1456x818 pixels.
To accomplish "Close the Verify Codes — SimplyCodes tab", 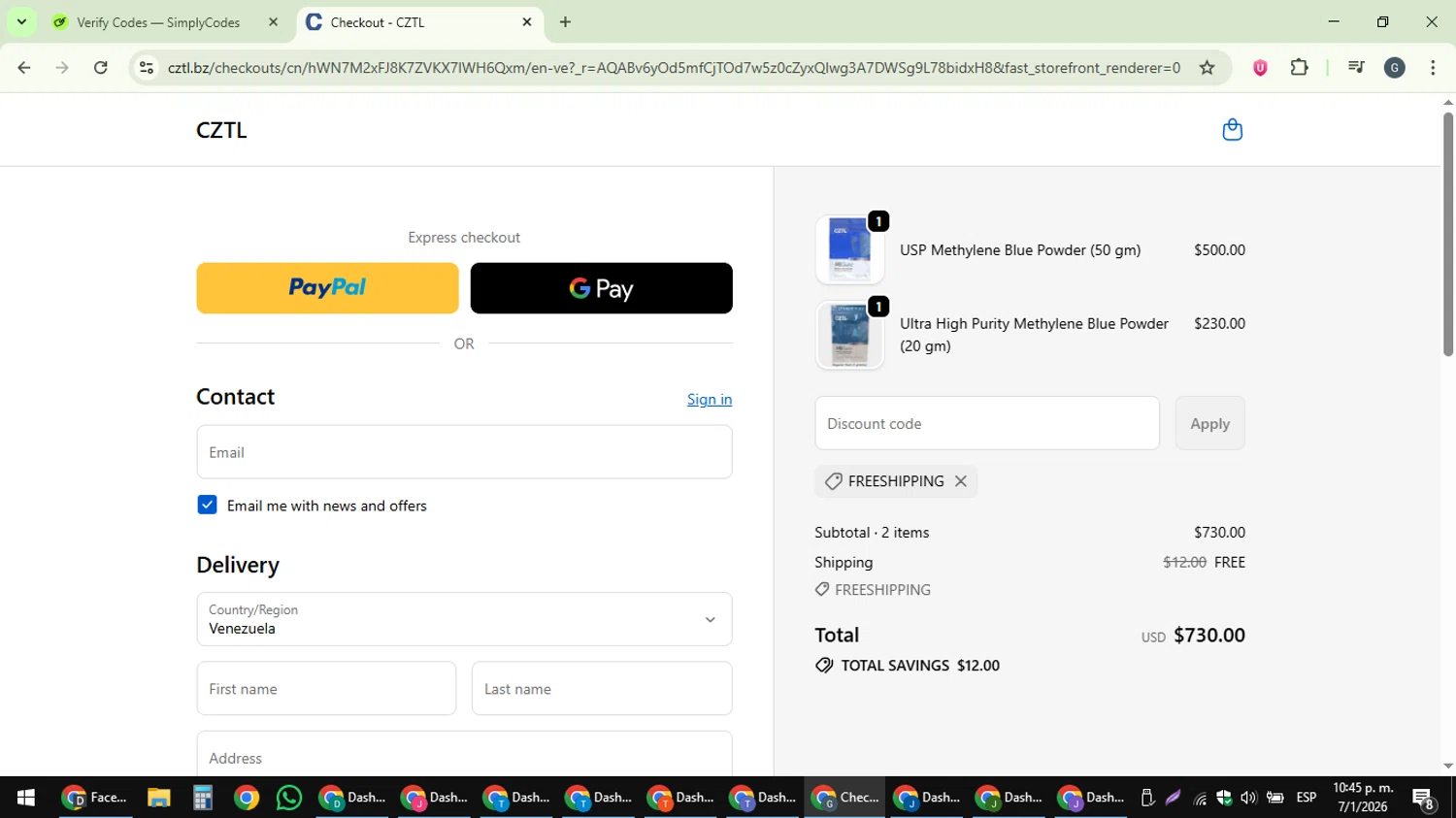I will point(273,22).
